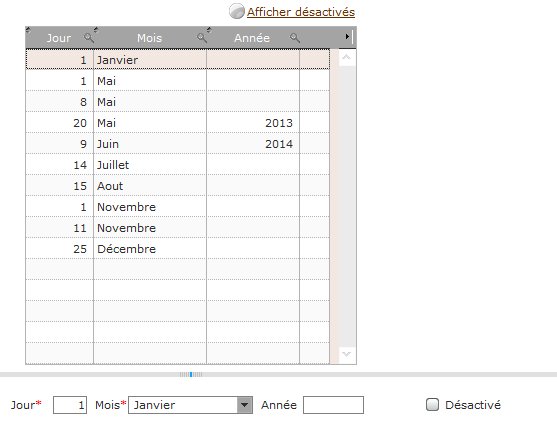Viewport: 557px width, 428px height.
Task: Open the Afficher désactivés link
Action: click(x=301, y=12)
